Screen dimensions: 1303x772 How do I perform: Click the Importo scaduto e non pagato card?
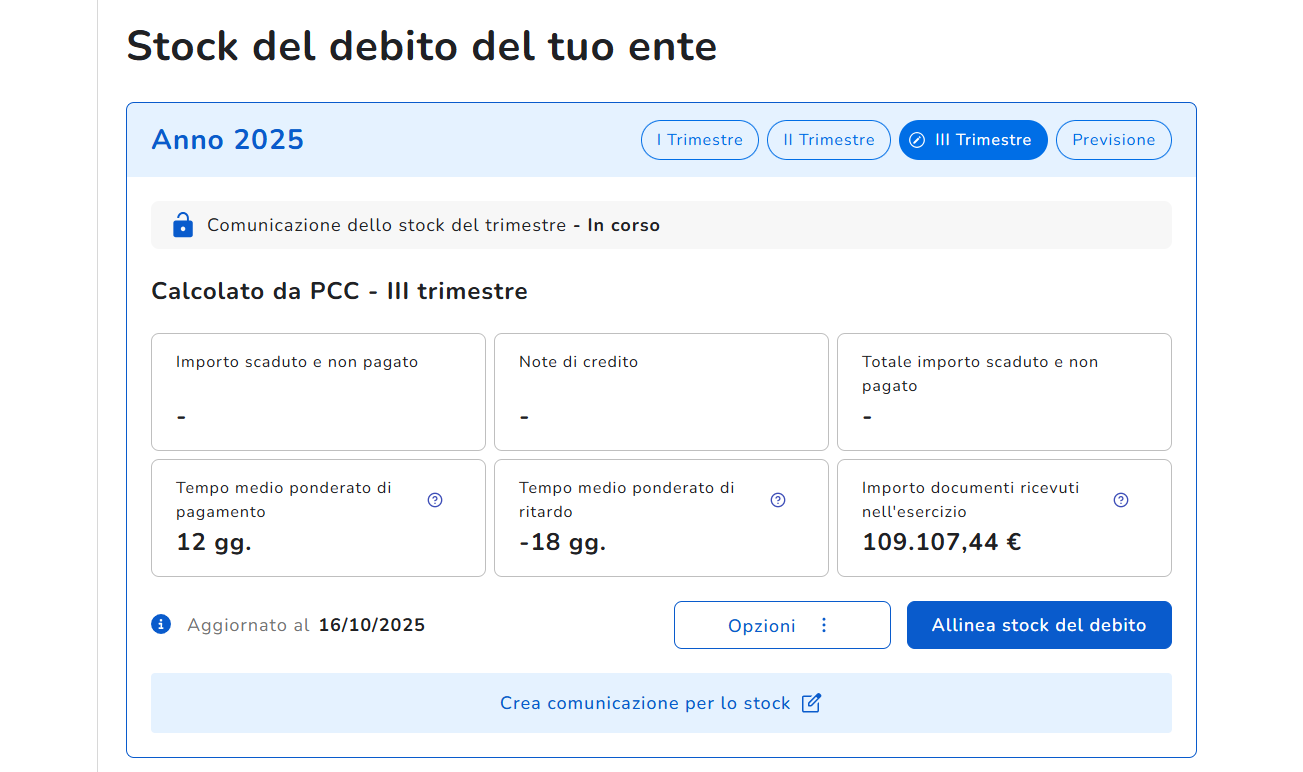coord(318,392)
